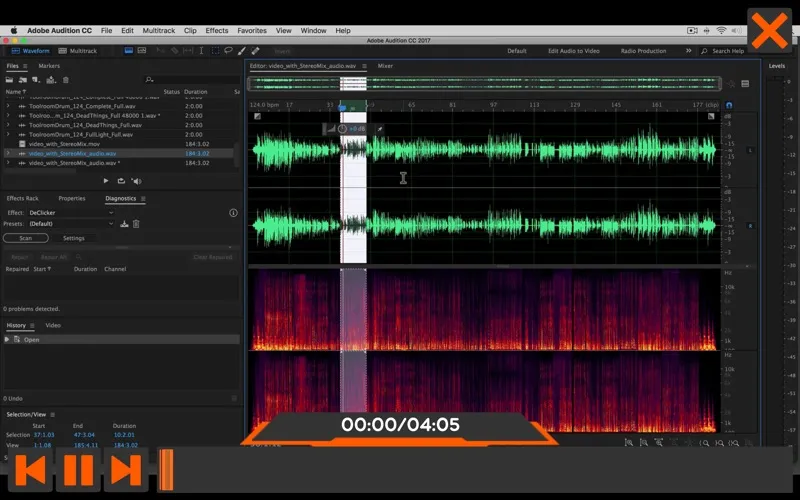Select video_with_StereoMix.mov file

[64, 144]
